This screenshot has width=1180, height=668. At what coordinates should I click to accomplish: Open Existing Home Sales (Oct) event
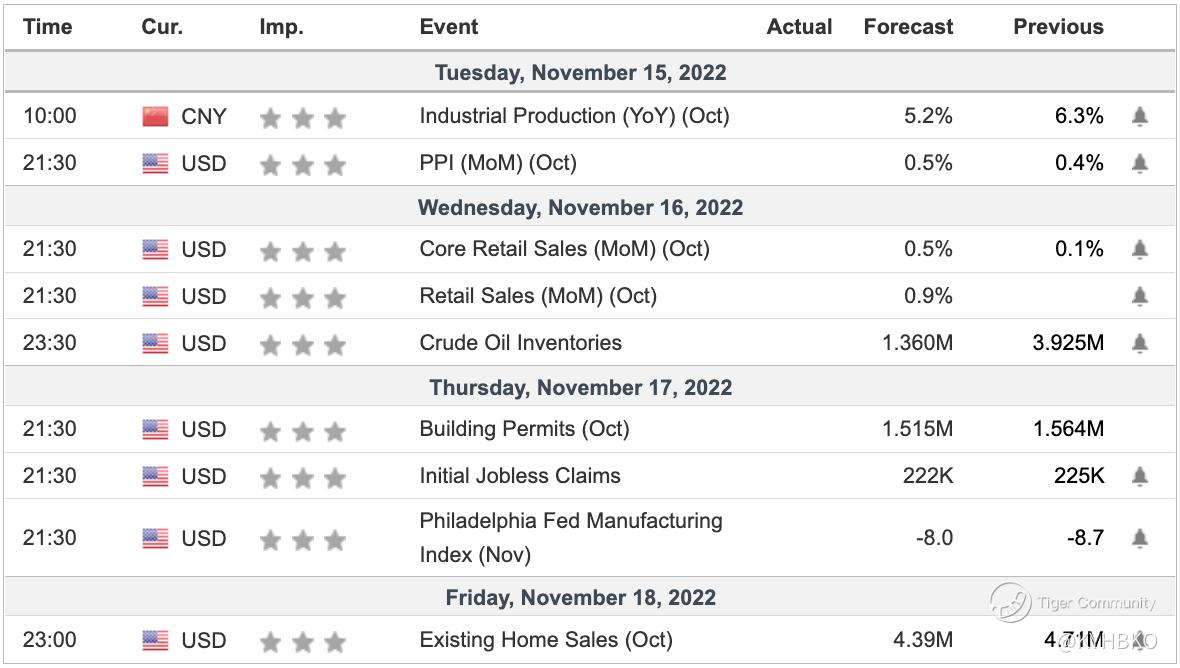click(546, 640)
